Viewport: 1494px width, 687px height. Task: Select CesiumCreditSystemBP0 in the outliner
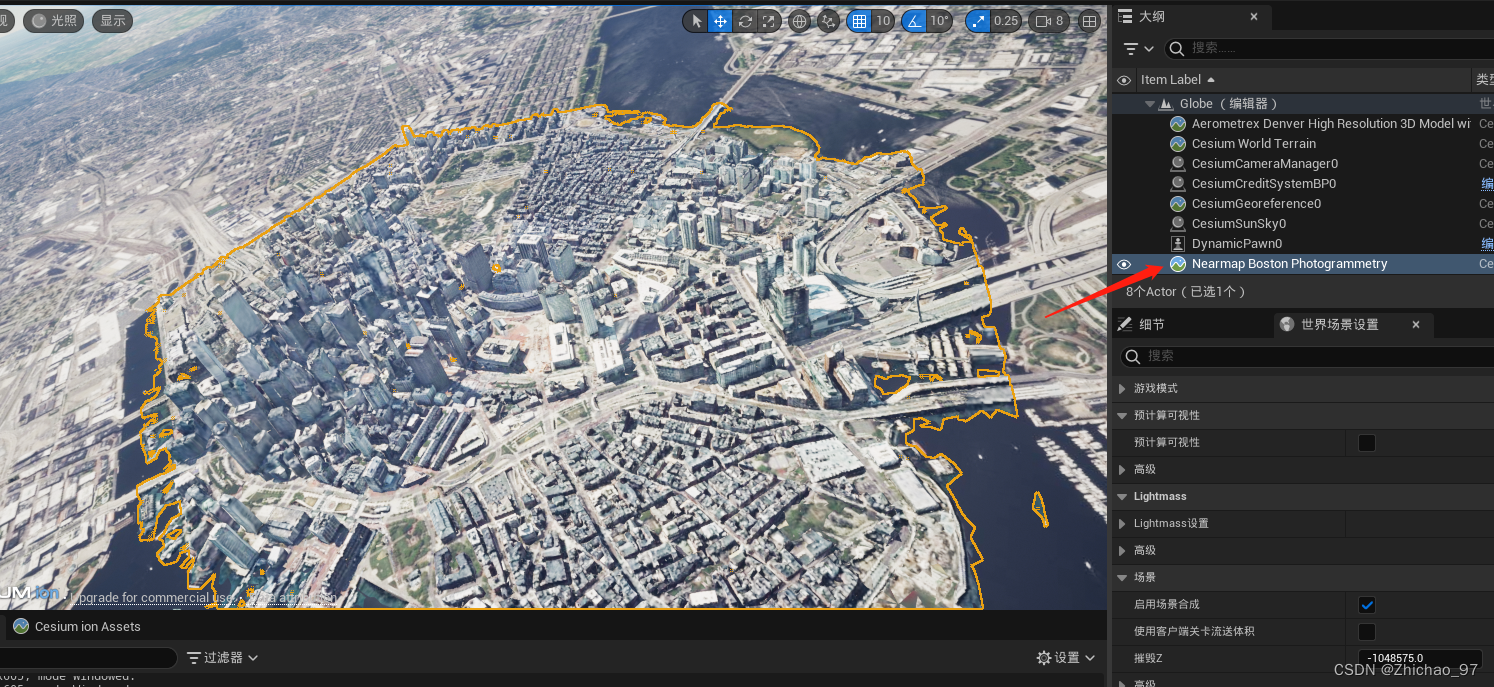click(x=1264, y=184)
